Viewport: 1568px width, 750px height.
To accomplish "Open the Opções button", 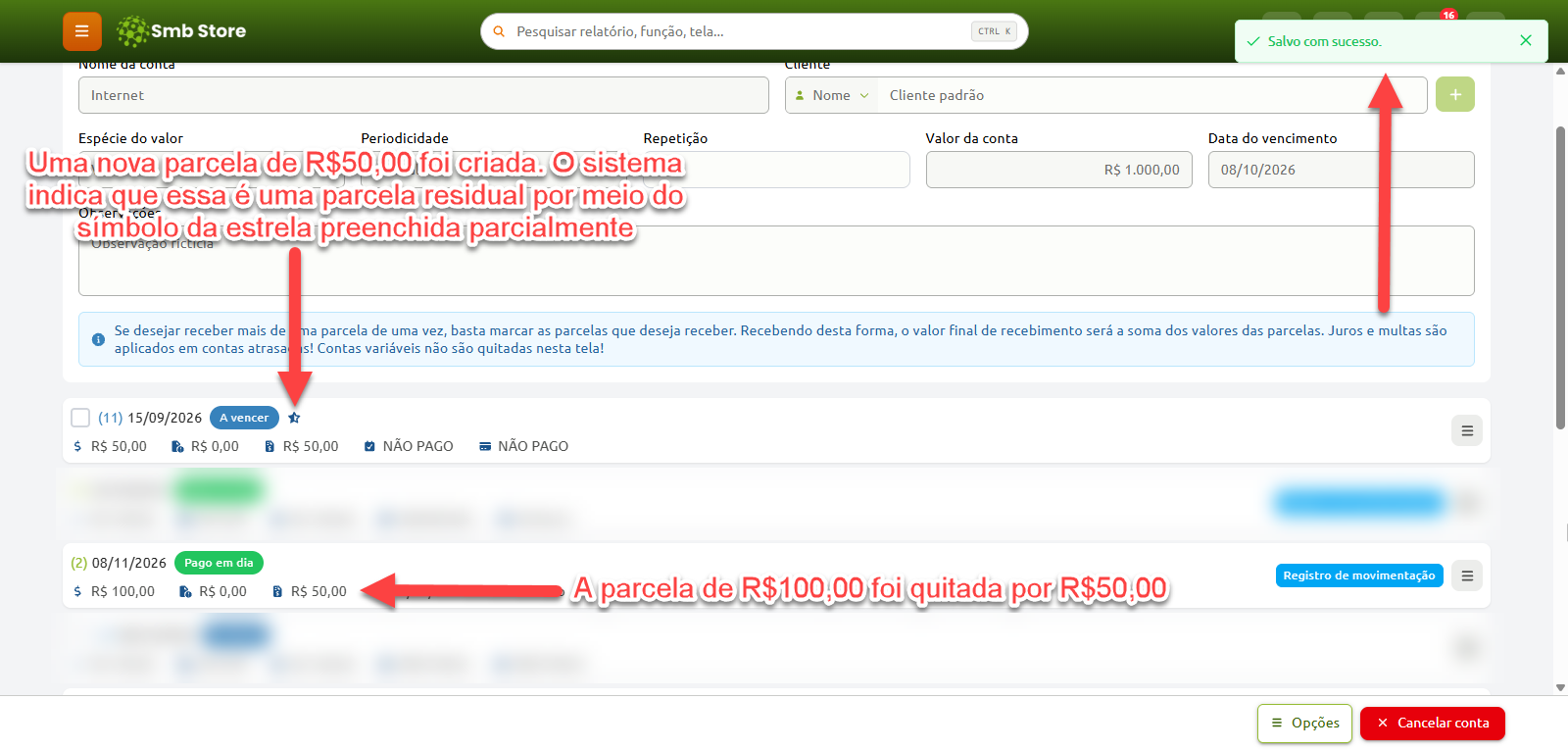I will pyautogui.click(x=1304, y=724).
